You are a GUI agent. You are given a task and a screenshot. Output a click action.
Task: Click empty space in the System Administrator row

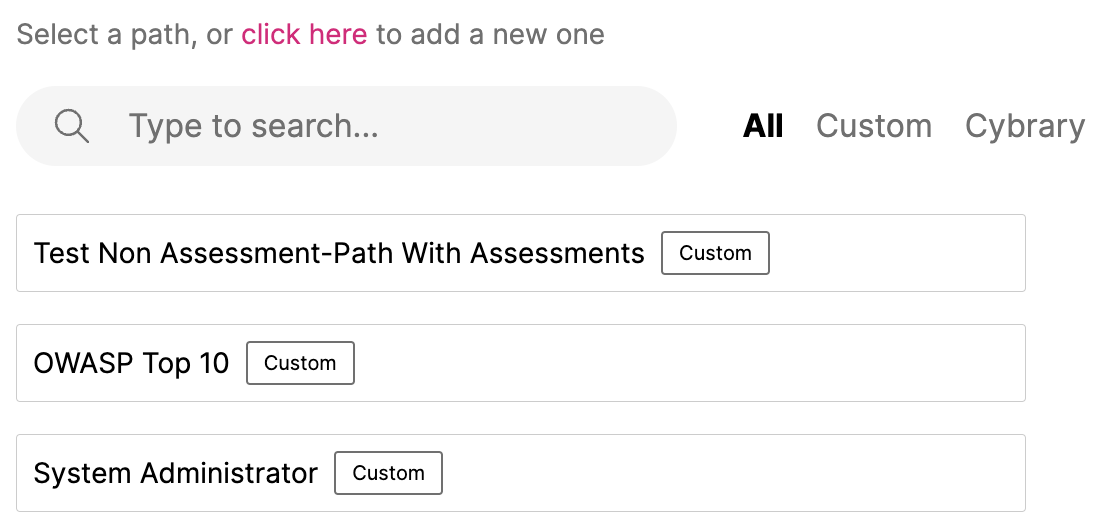733,473
